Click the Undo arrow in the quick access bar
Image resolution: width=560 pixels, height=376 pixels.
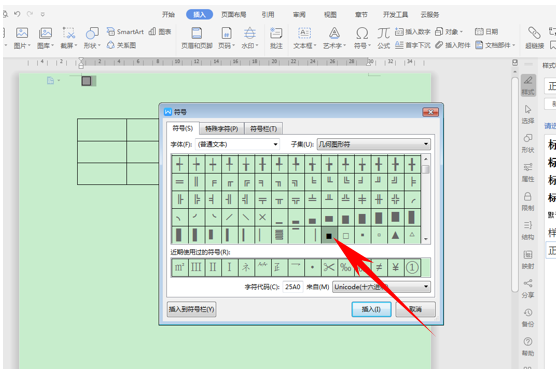click(x=17, y=14)
